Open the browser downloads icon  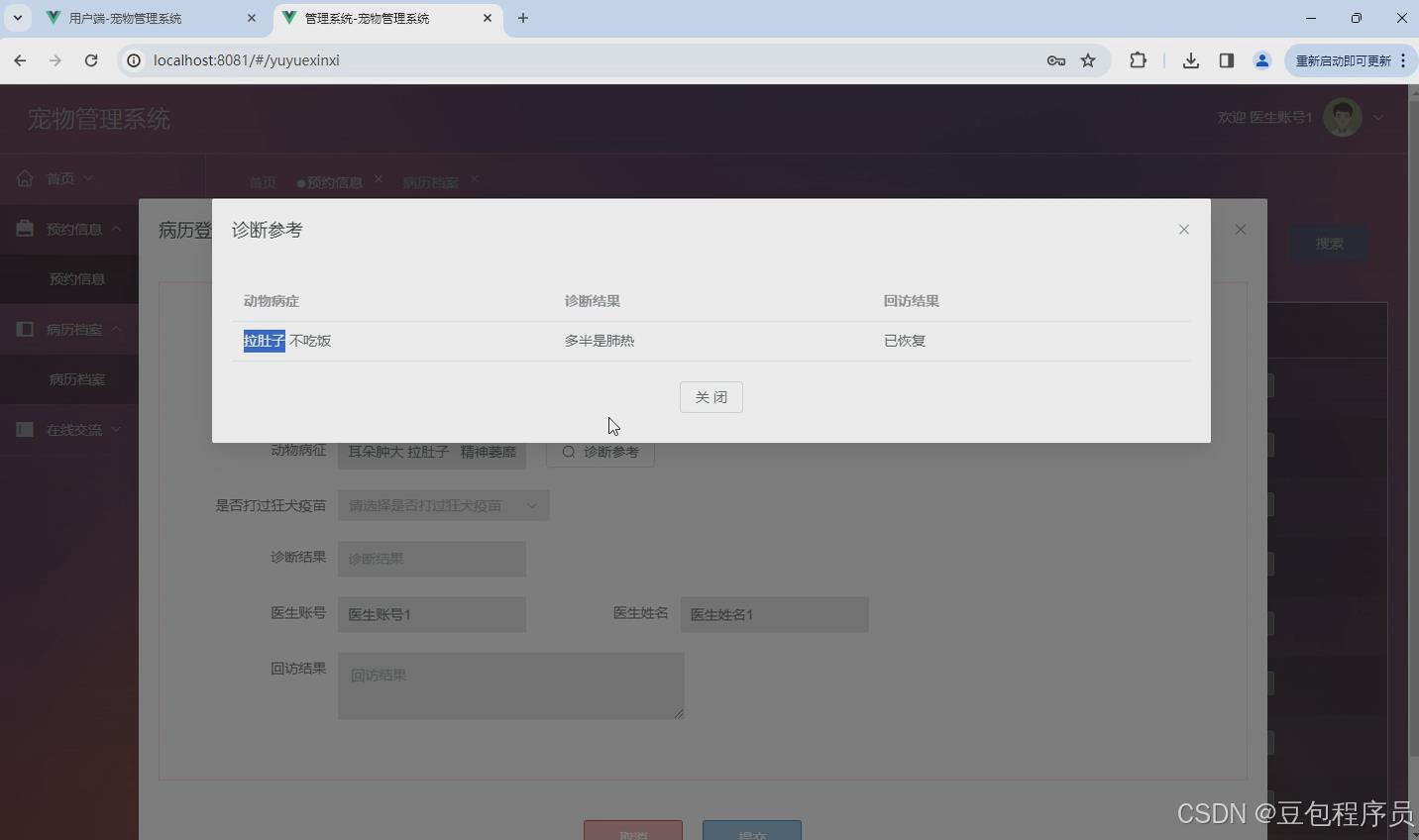point(1191,60)
